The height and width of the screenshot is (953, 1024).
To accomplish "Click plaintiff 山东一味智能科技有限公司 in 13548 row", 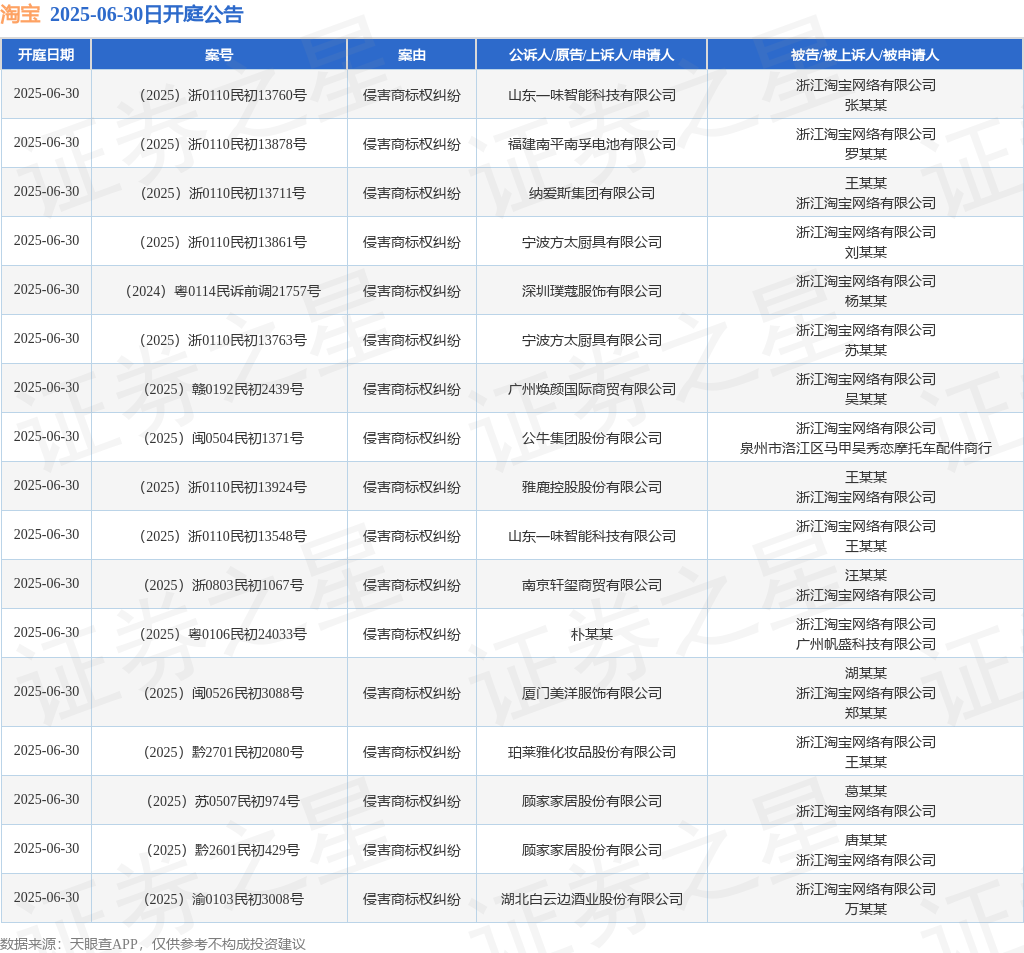I will (592, 536).
